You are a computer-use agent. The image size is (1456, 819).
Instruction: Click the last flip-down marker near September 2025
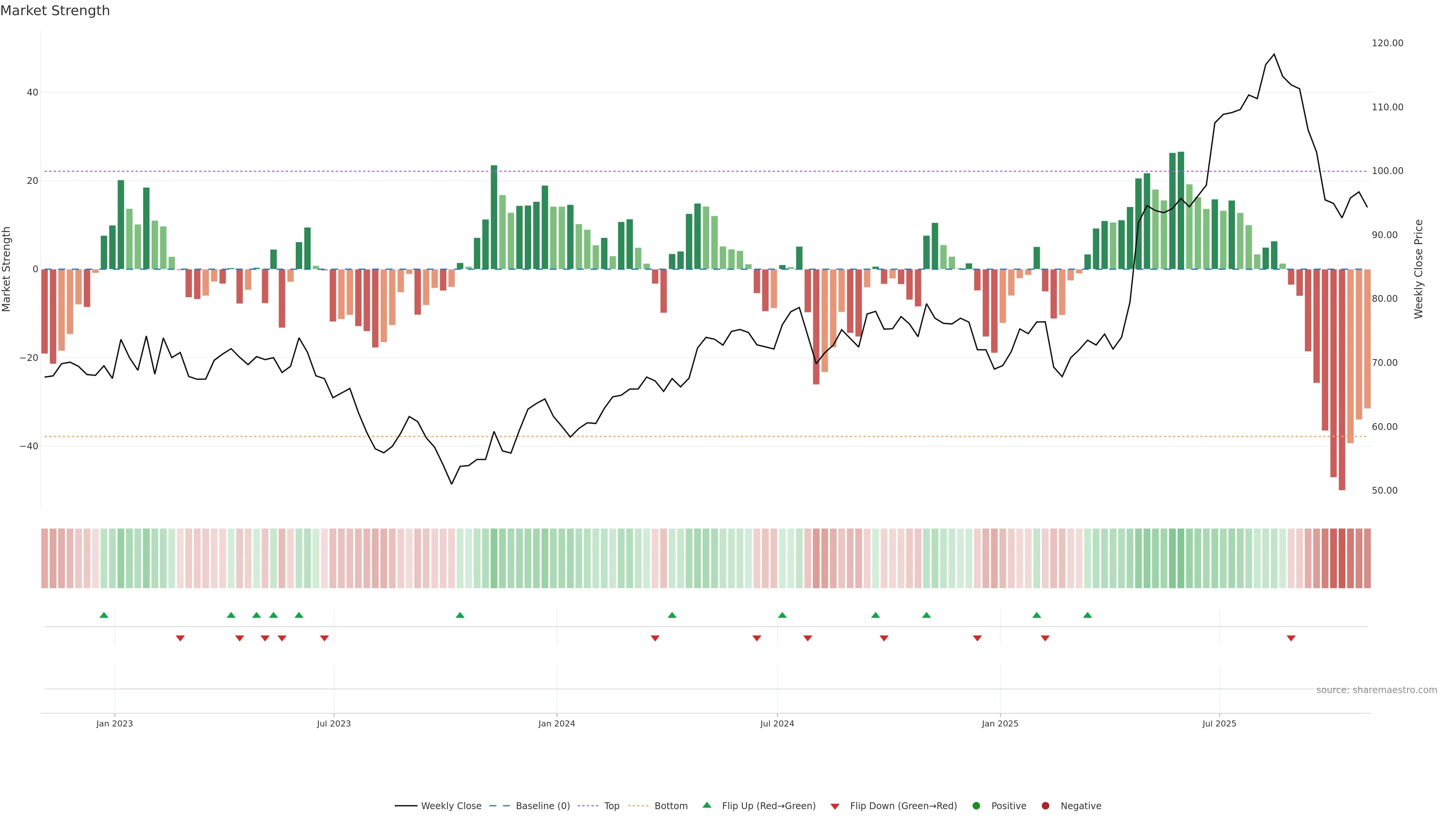(1291, 638)
